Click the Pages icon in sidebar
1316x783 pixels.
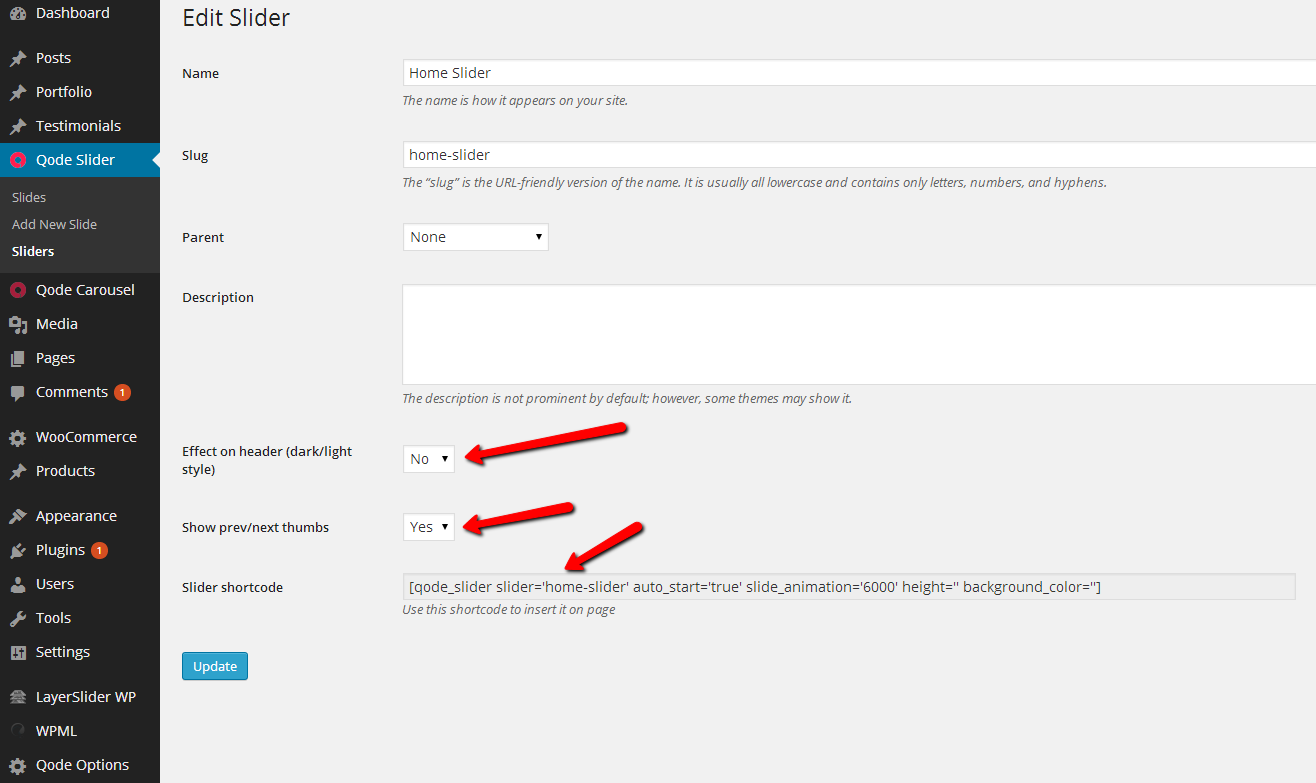pos(18,359)
